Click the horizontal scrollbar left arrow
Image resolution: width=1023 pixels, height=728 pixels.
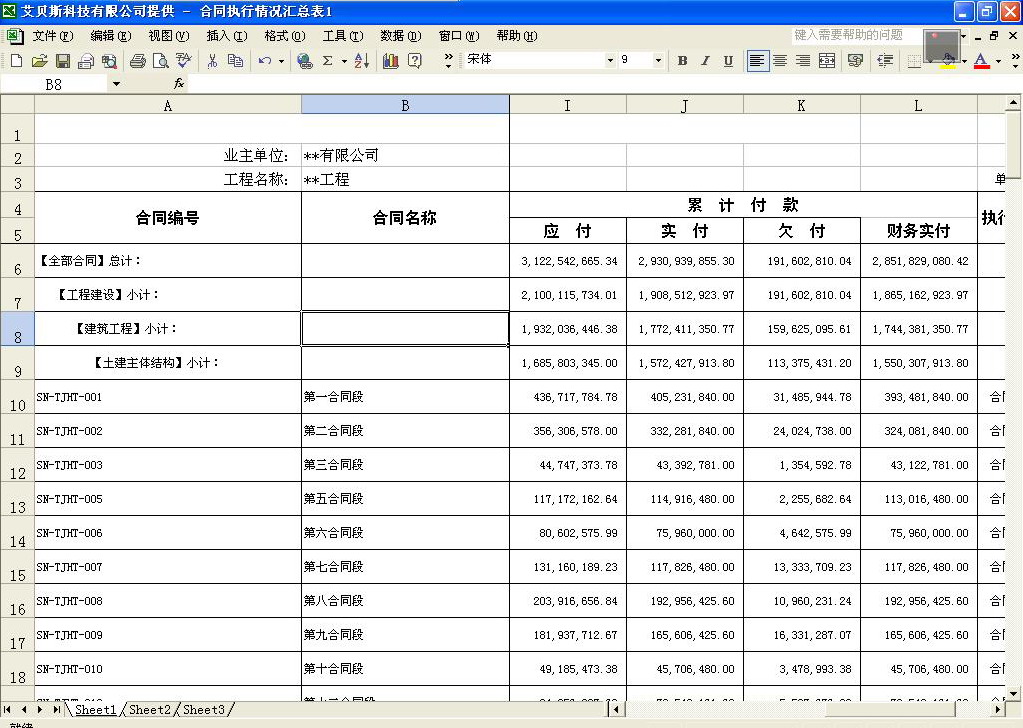coord(615,708)
